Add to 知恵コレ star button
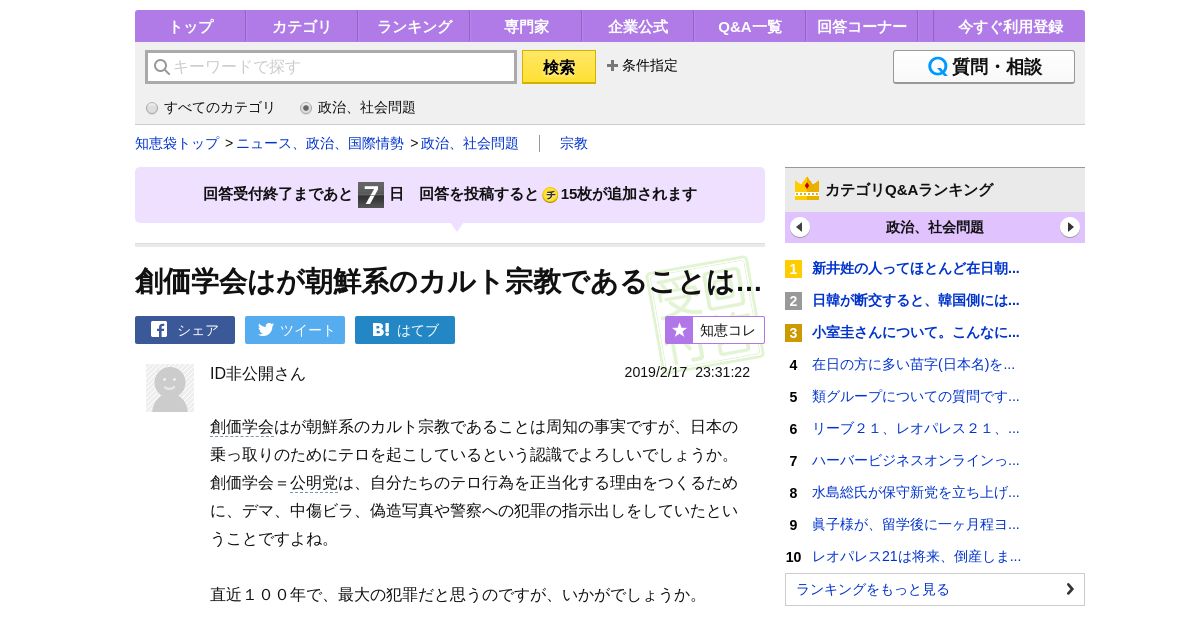Screen dimensions: 1200x630 pyautogui.click(x=715, y=330)
